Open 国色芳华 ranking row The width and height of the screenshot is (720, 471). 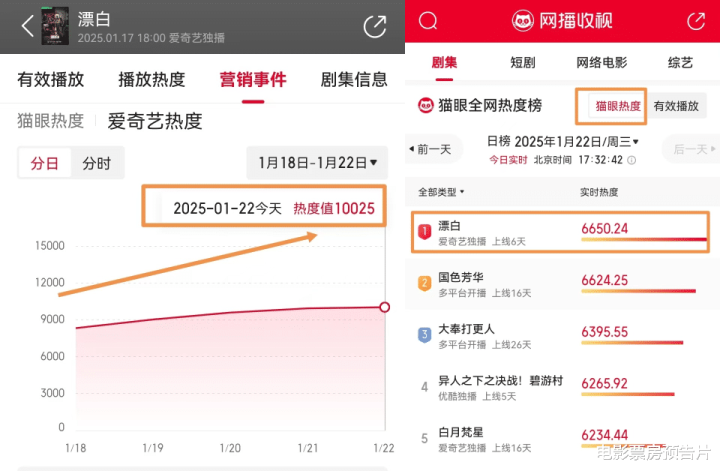click(562, 284)
